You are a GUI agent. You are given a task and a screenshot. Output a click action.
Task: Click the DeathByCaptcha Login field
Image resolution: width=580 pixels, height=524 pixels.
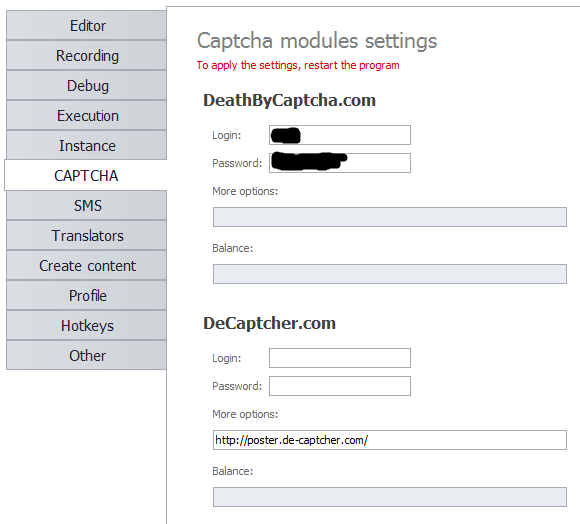pyautogui.click(x=340, y=135)
